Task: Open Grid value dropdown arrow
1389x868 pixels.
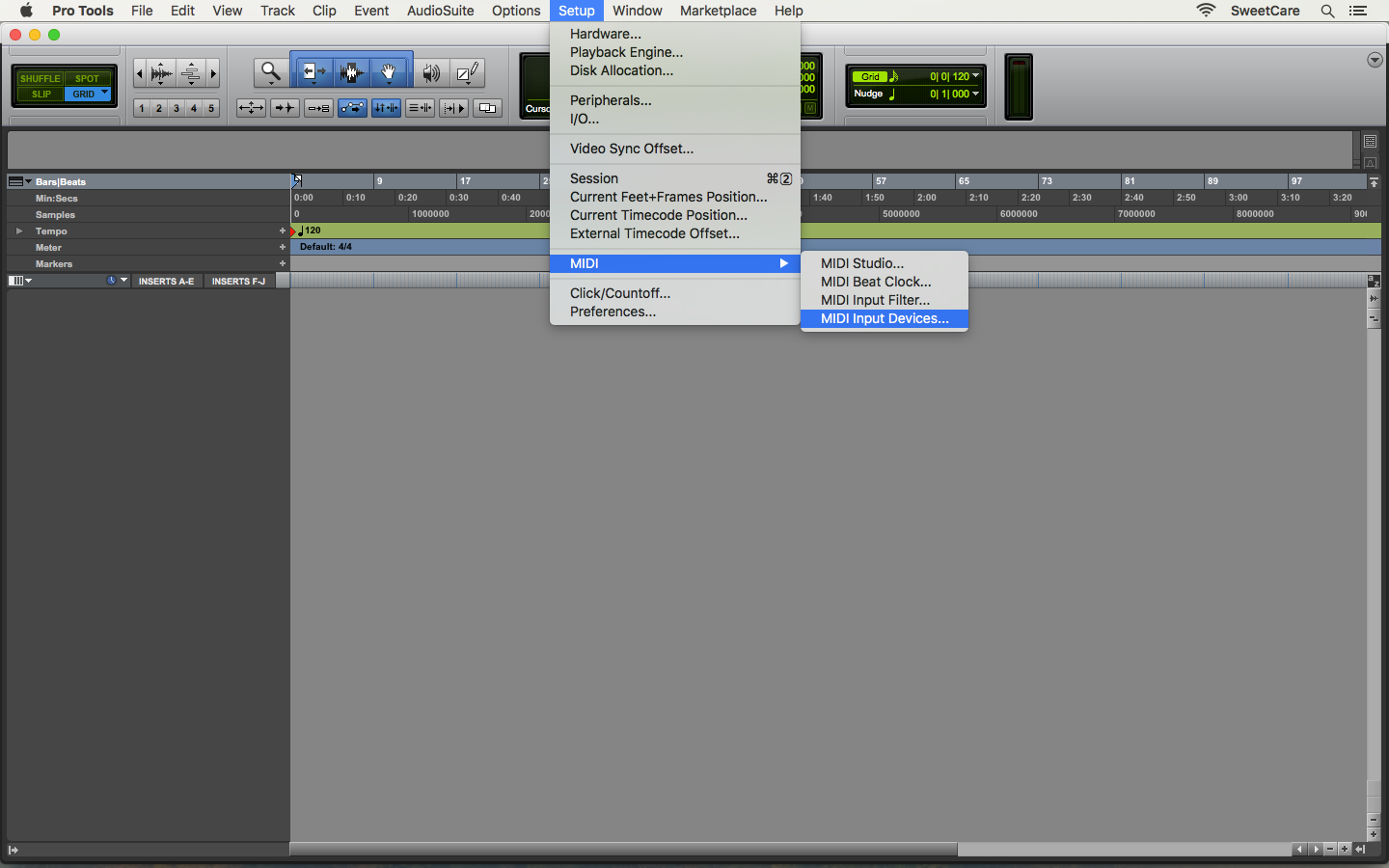Action: coord(976,76)
